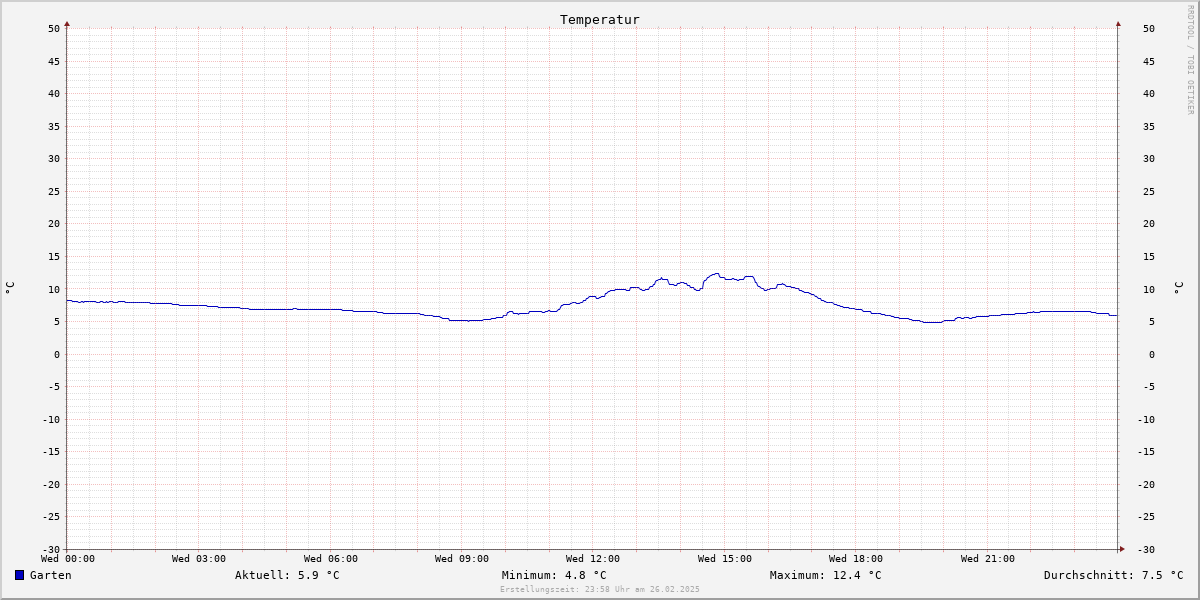Click the Wed 06:00 time axis label
This screenshot has height=600, width=1200.
tap(331, 559)
